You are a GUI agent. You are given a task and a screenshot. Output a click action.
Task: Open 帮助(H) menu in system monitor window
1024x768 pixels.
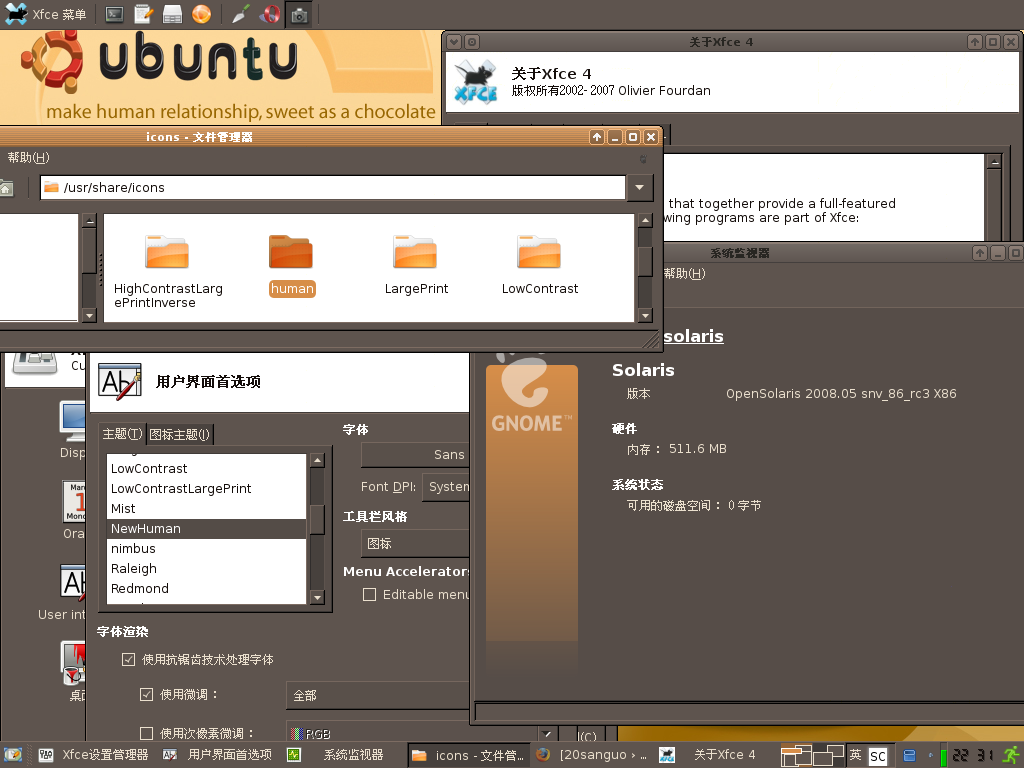point(684,274)
